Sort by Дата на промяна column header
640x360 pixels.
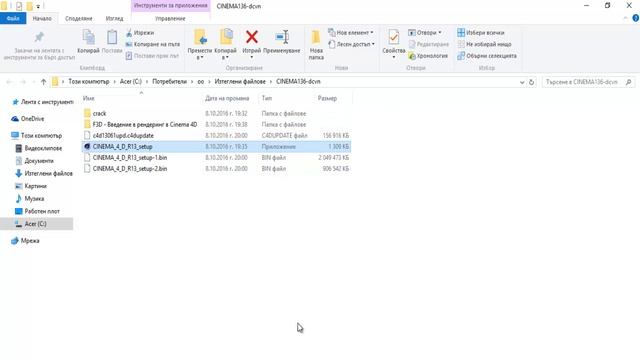click(227, 98)
